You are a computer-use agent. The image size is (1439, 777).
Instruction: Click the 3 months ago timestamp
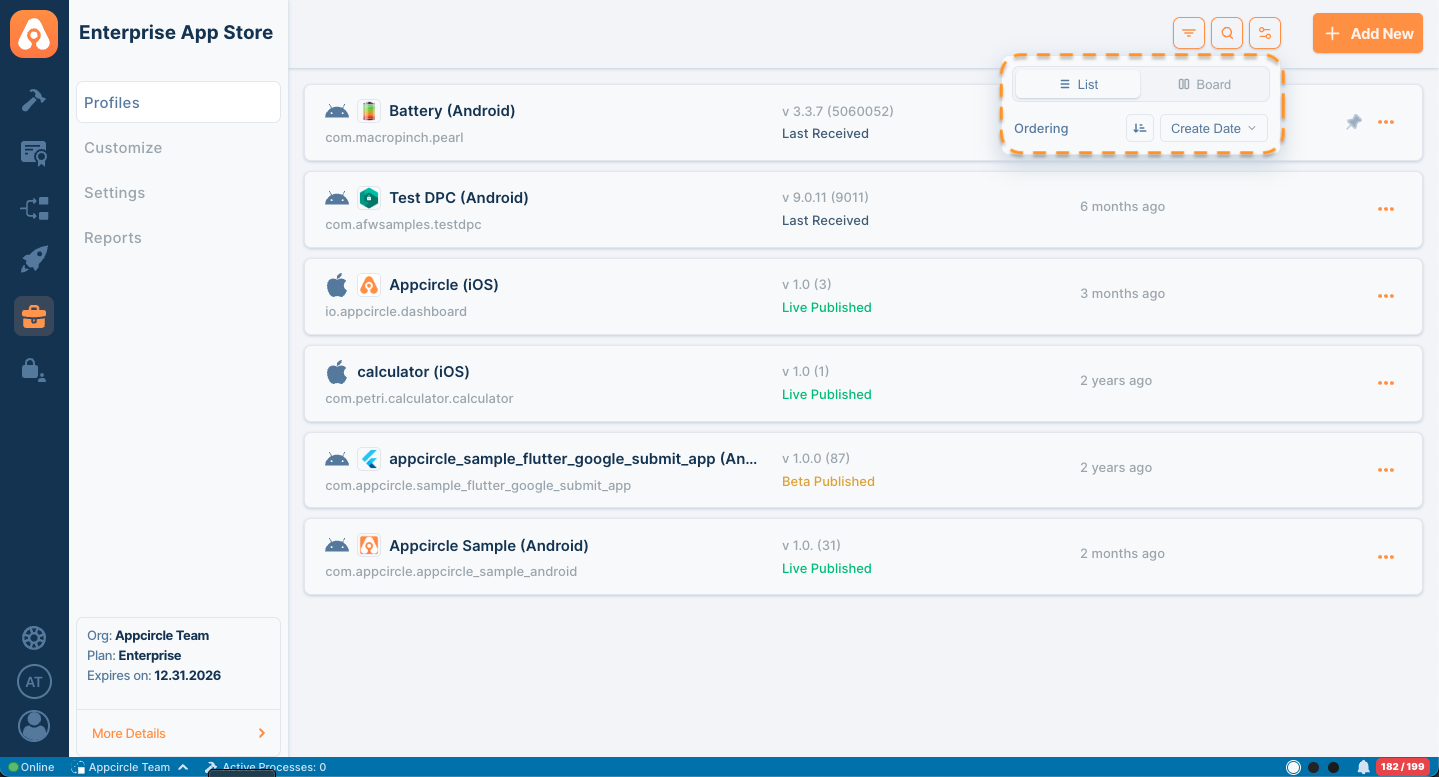[1122, 293]
